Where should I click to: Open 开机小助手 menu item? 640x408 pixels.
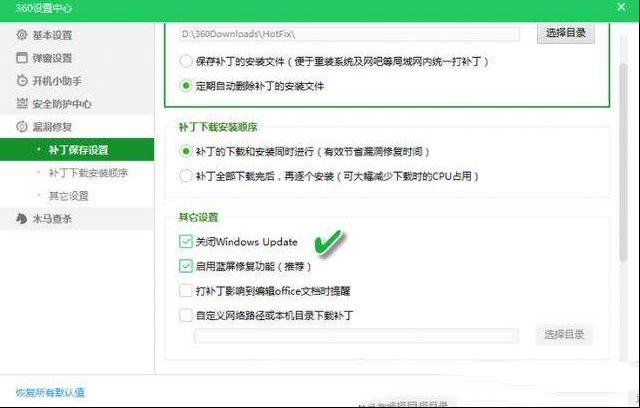tap(57, 81)
